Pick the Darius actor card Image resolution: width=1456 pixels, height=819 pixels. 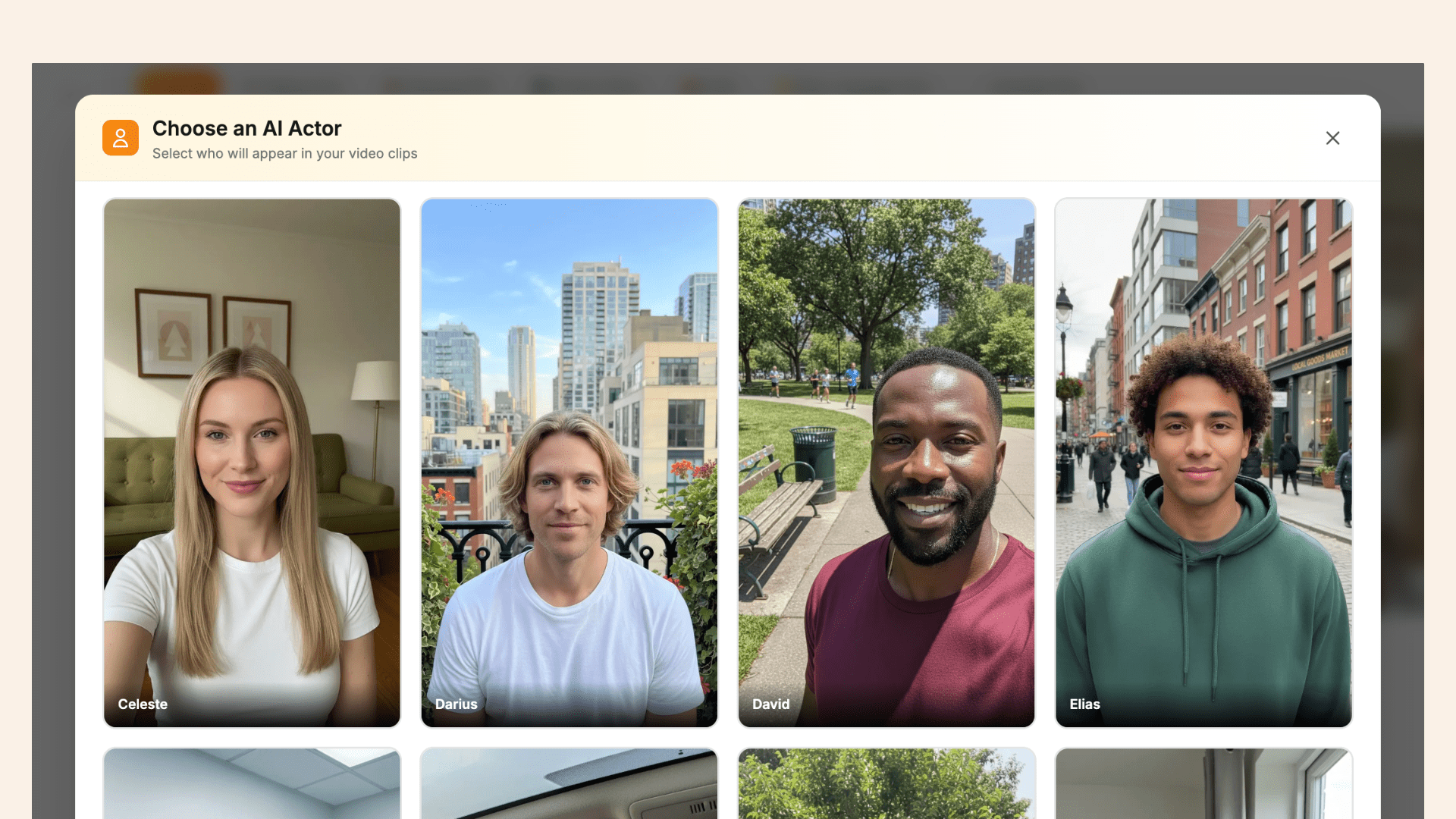click(x=569, y=463)
